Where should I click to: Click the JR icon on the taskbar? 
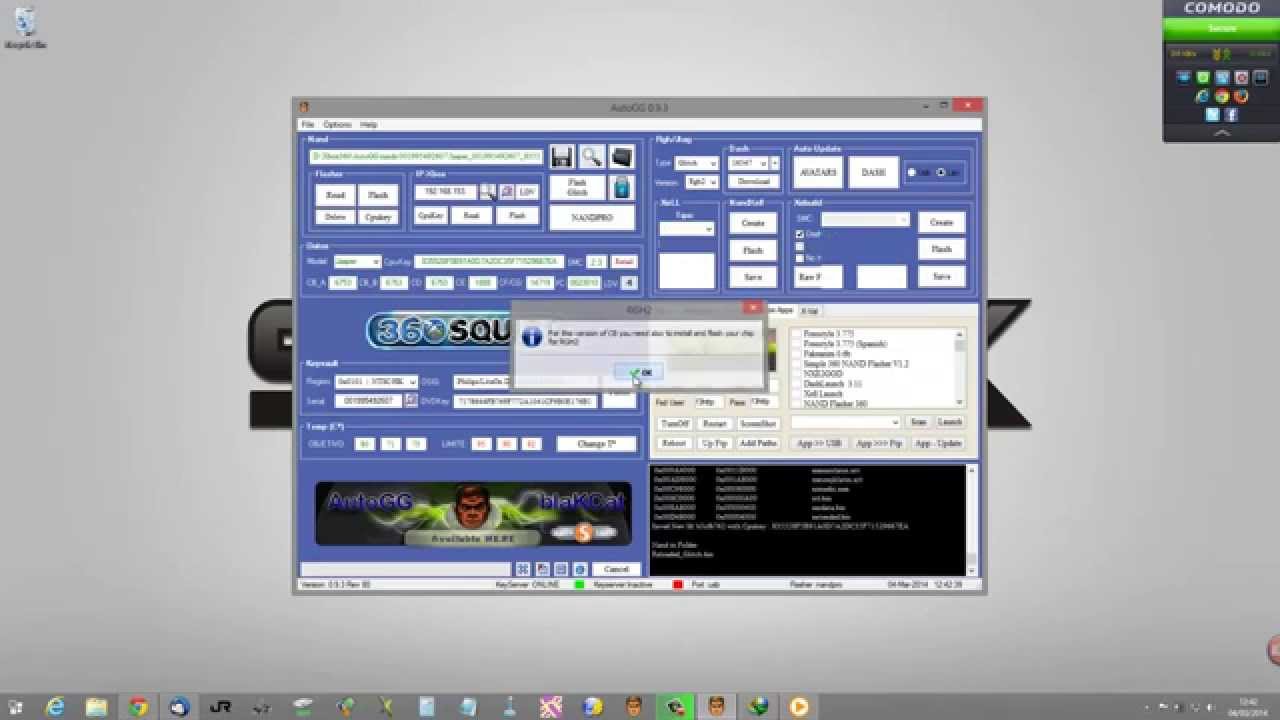(221, 706)
